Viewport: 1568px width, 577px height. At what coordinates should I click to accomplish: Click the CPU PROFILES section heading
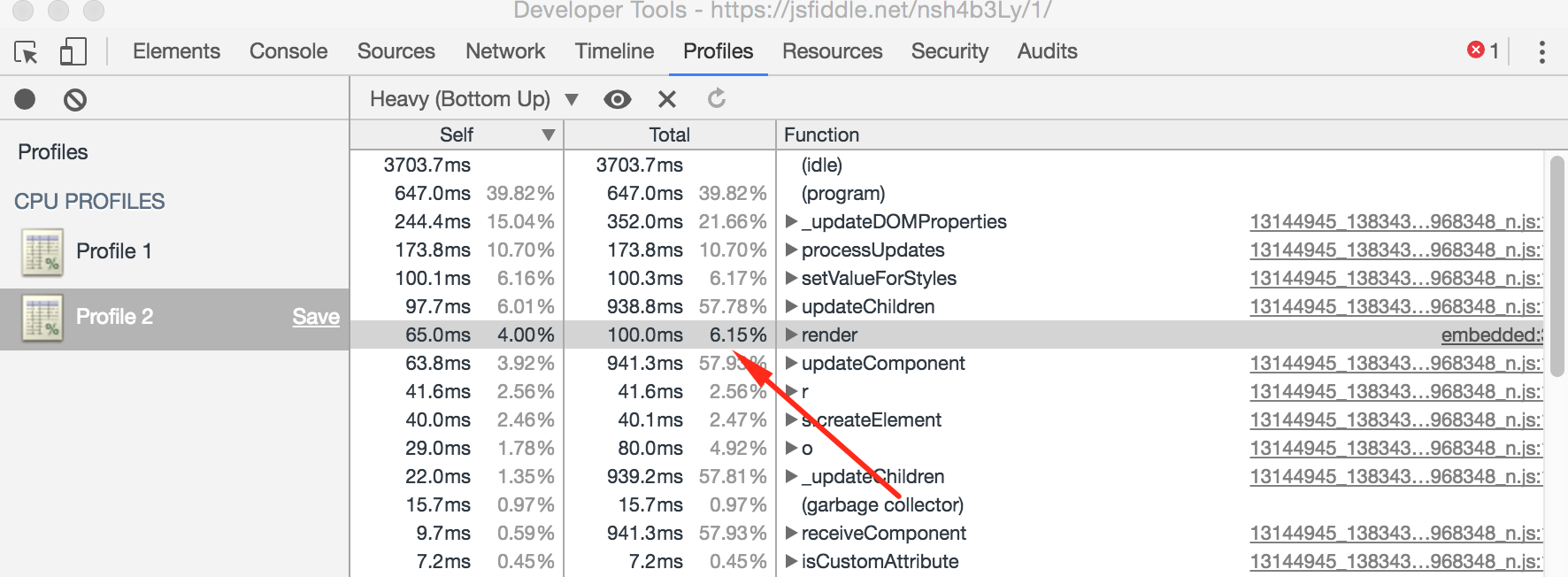[x=89, y=202]
